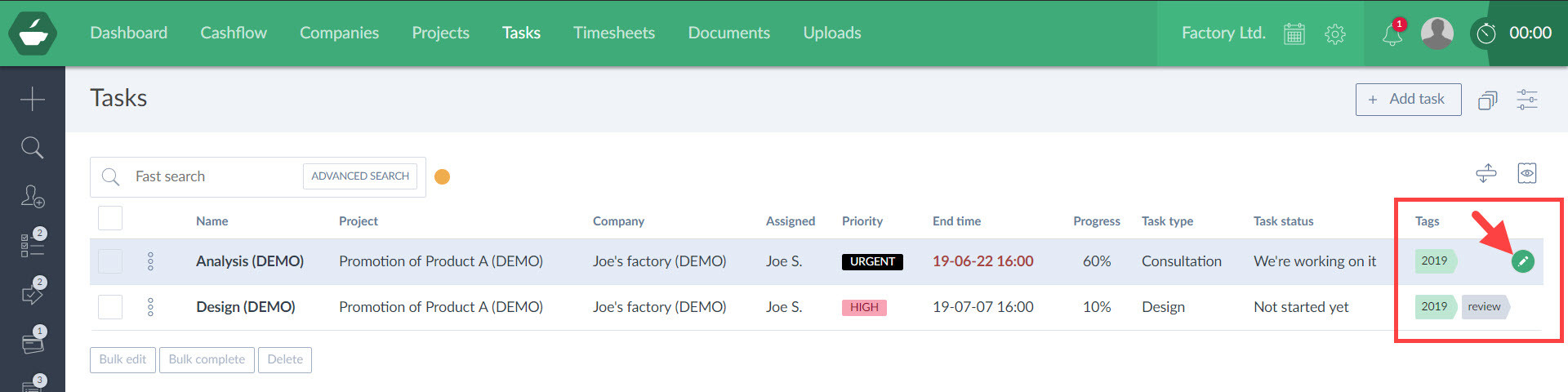Select the Tasks tab

click(521, 33)
